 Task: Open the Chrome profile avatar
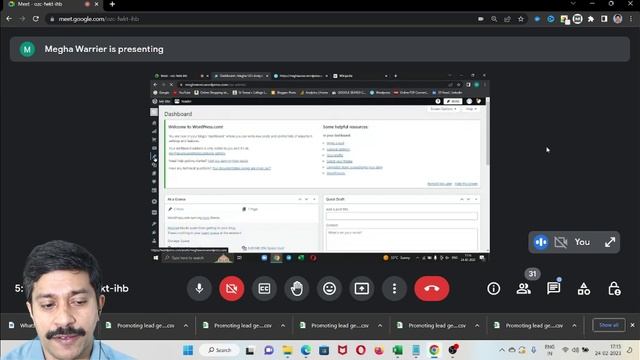pos(618,19)
